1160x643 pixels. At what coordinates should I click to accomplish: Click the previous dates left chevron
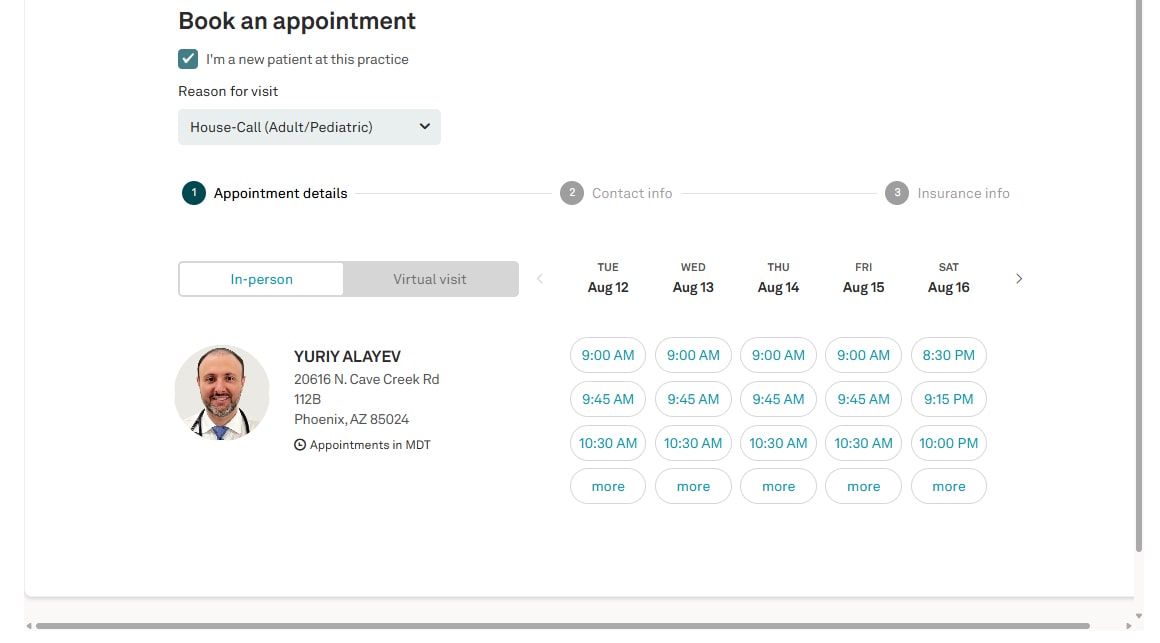pos(540,279)
